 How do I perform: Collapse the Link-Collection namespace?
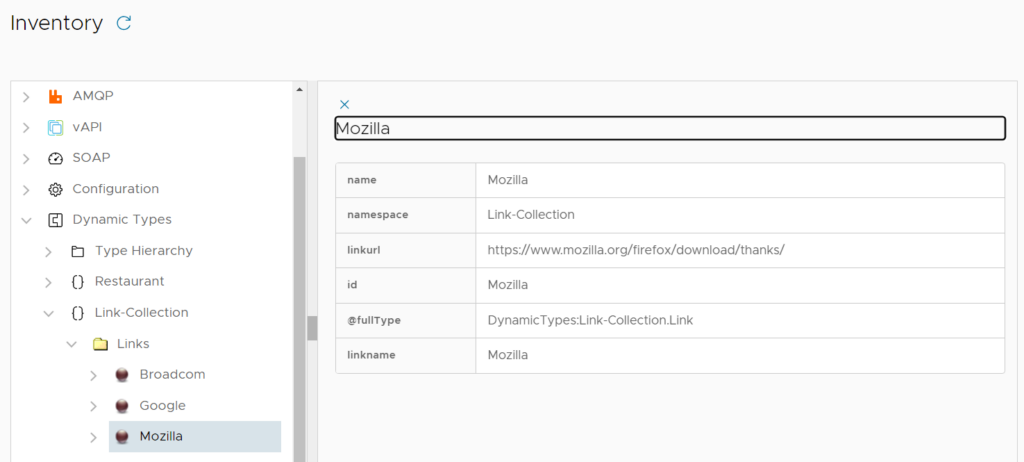point(48,313)
